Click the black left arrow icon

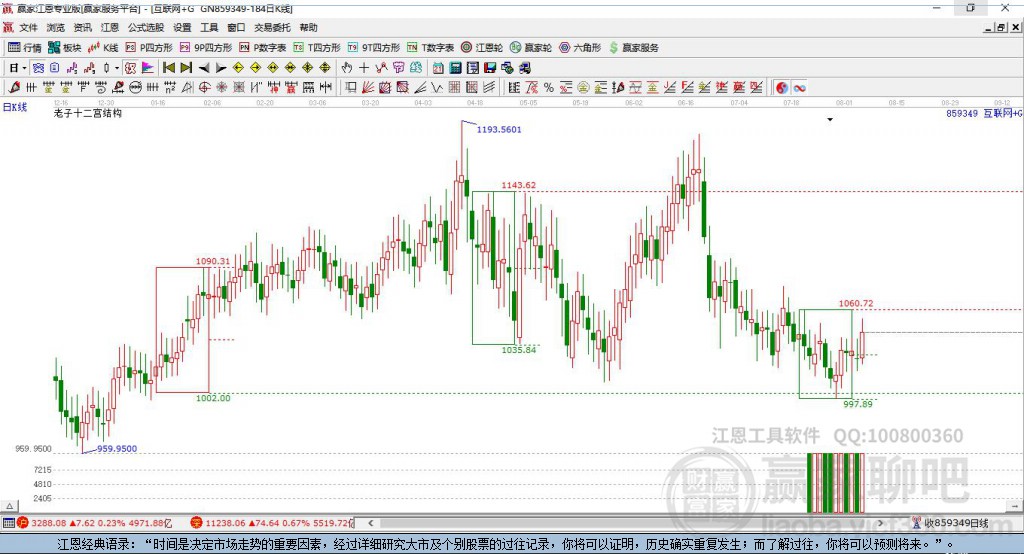point(204,68)
